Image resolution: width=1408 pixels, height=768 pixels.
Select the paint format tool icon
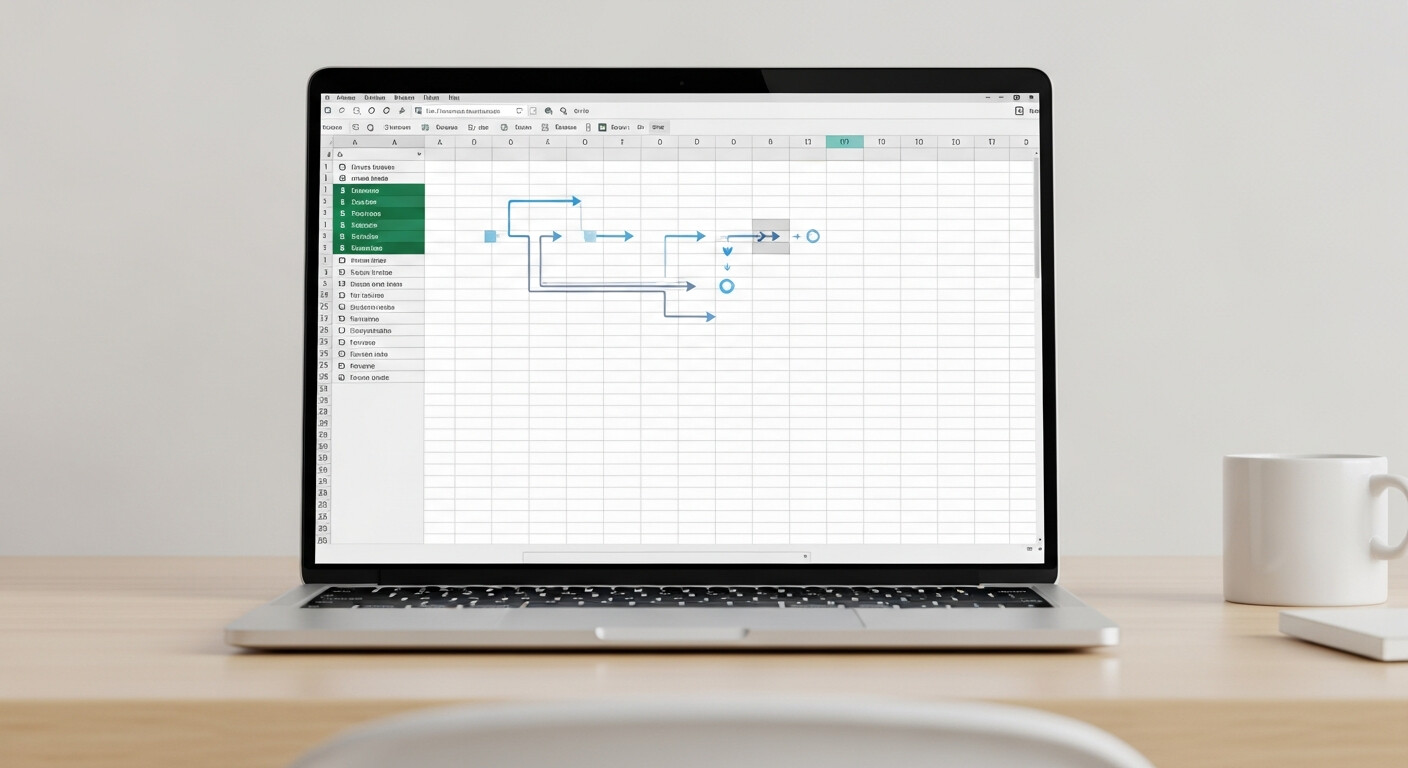(402, 110)
